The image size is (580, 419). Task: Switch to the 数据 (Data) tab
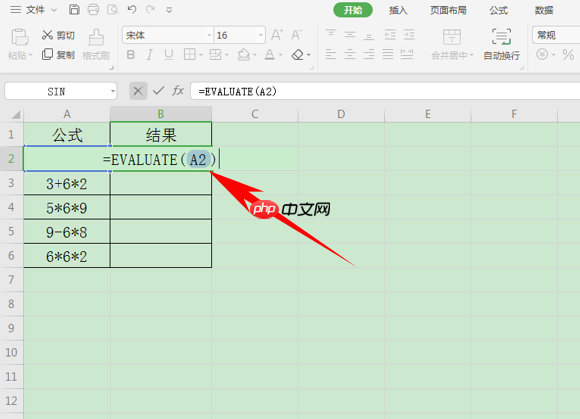click(x=544, y=10)
